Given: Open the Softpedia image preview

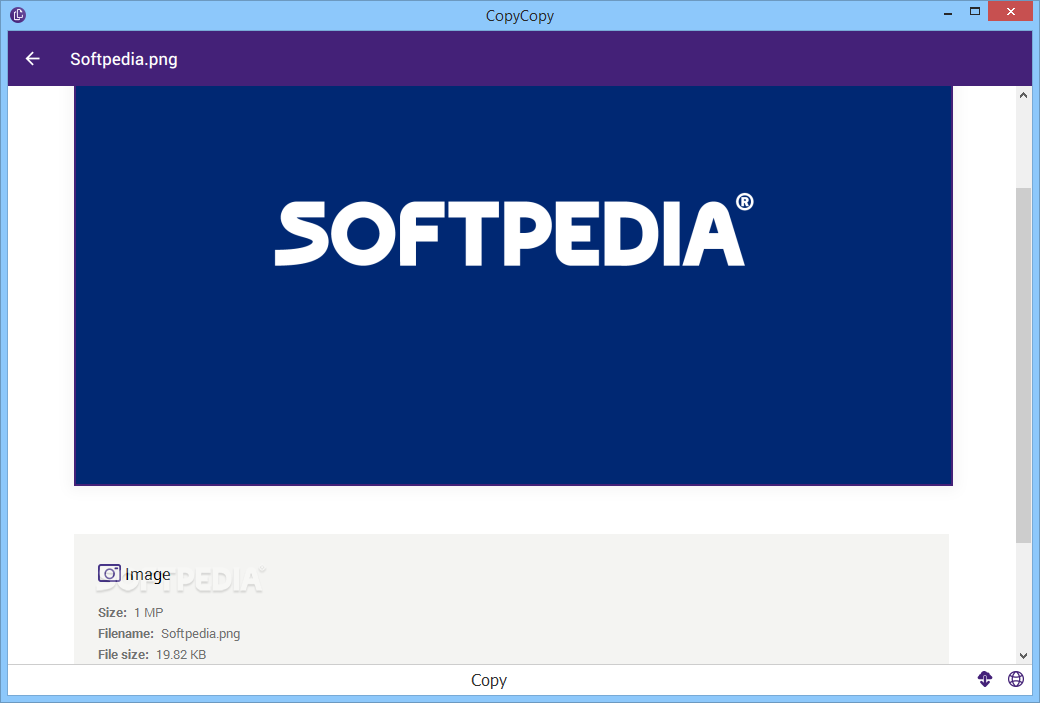Looking at the screenshot, I should click(x=513, y=286).
